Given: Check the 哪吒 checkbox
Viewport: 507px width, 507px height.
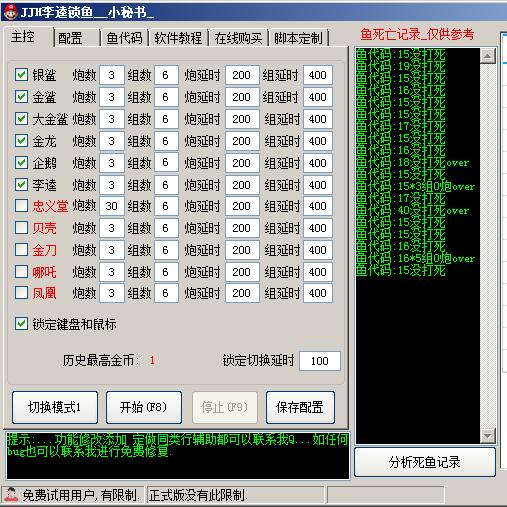Looking at the screenshot, I should point(21,272).
